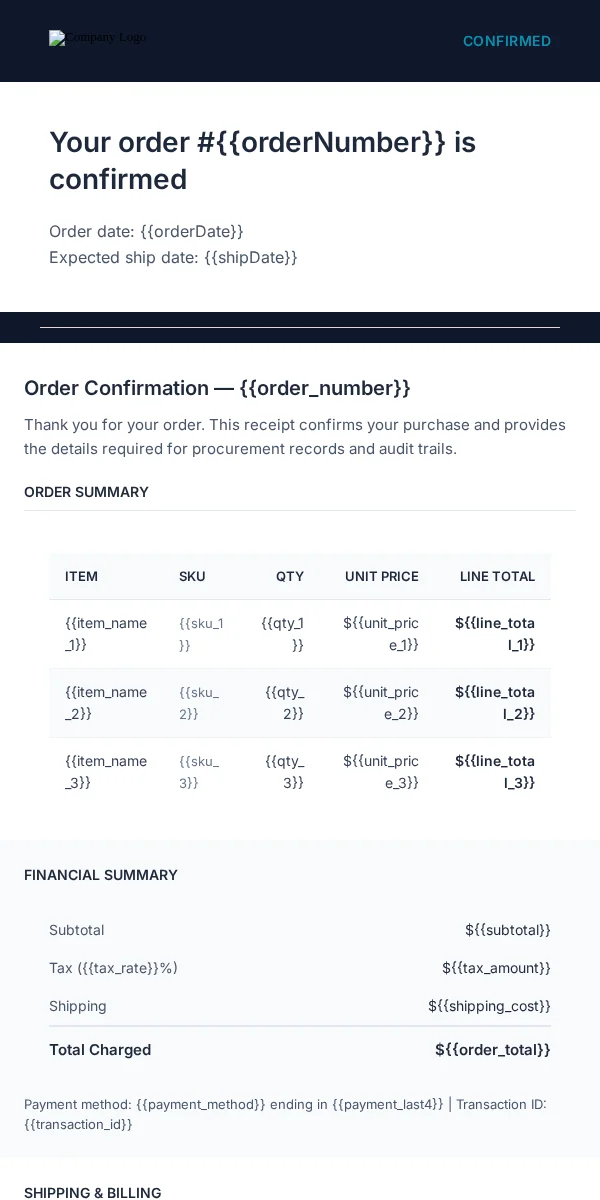Click the FINANCIAL SUMMARY heading

click(x=101, y=875)
